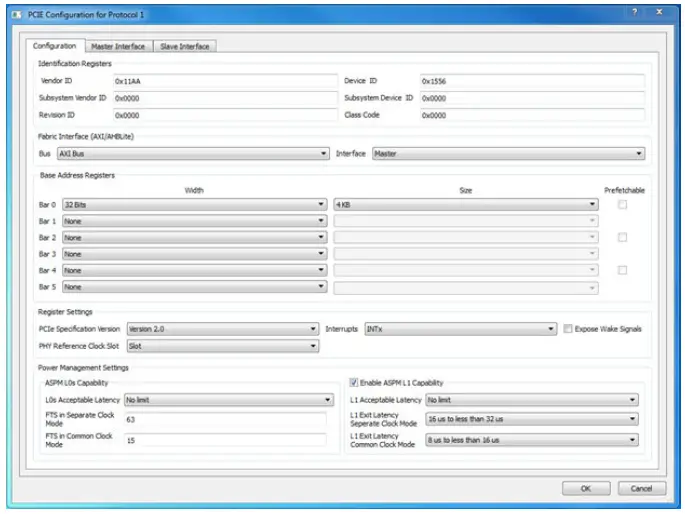Screen dimensions: 685x514
Task: Open the Bar 5 width dropdown
Action: pyautogui.click(x=194, y=287)
